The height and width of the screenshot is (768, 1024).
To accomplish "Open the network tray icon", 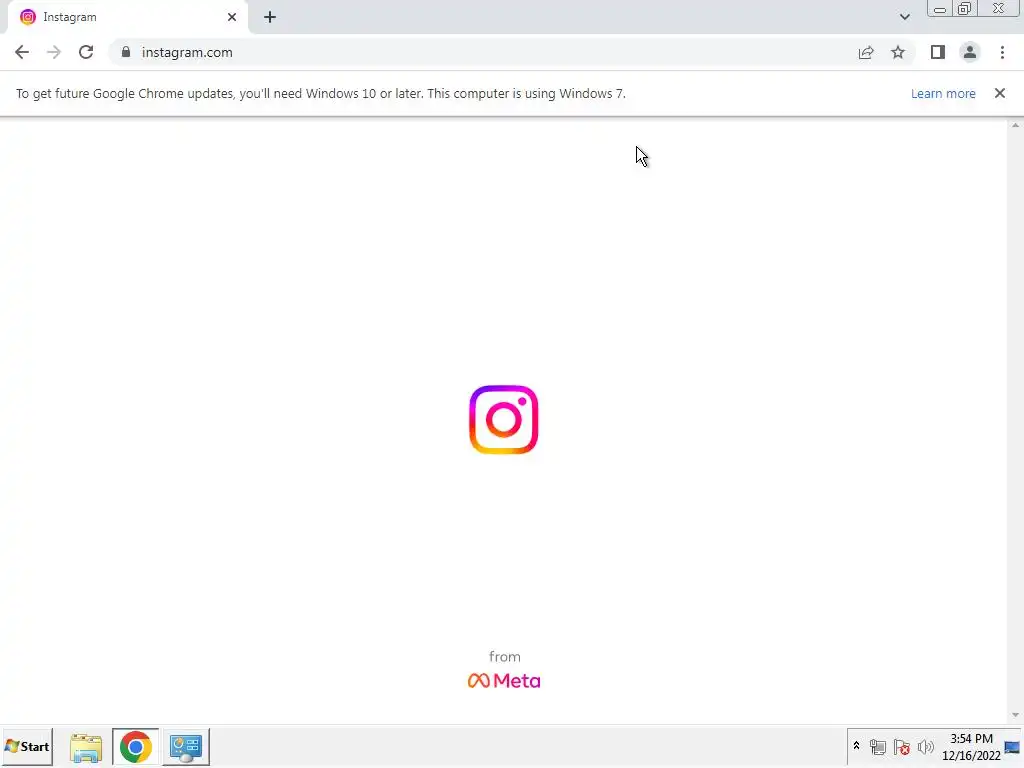I will tap(878, 746).
